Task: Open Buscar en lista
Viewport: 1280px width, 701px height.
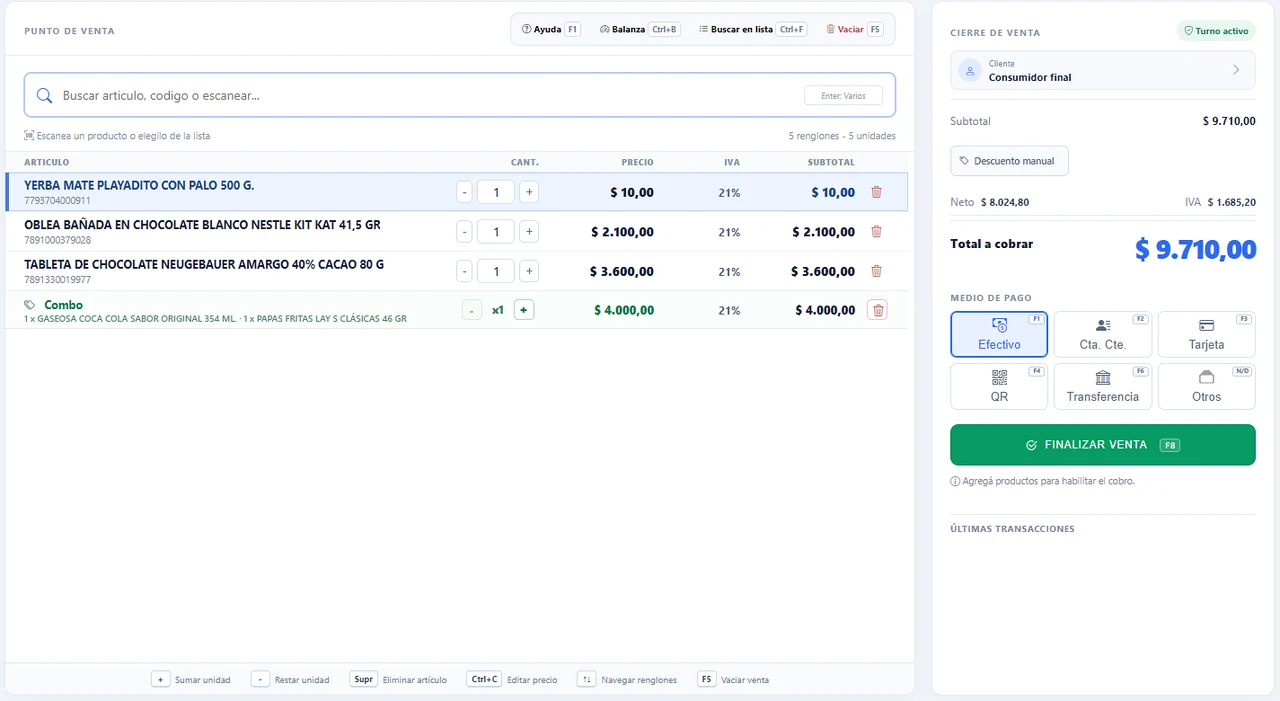Action: coord(752,29)
